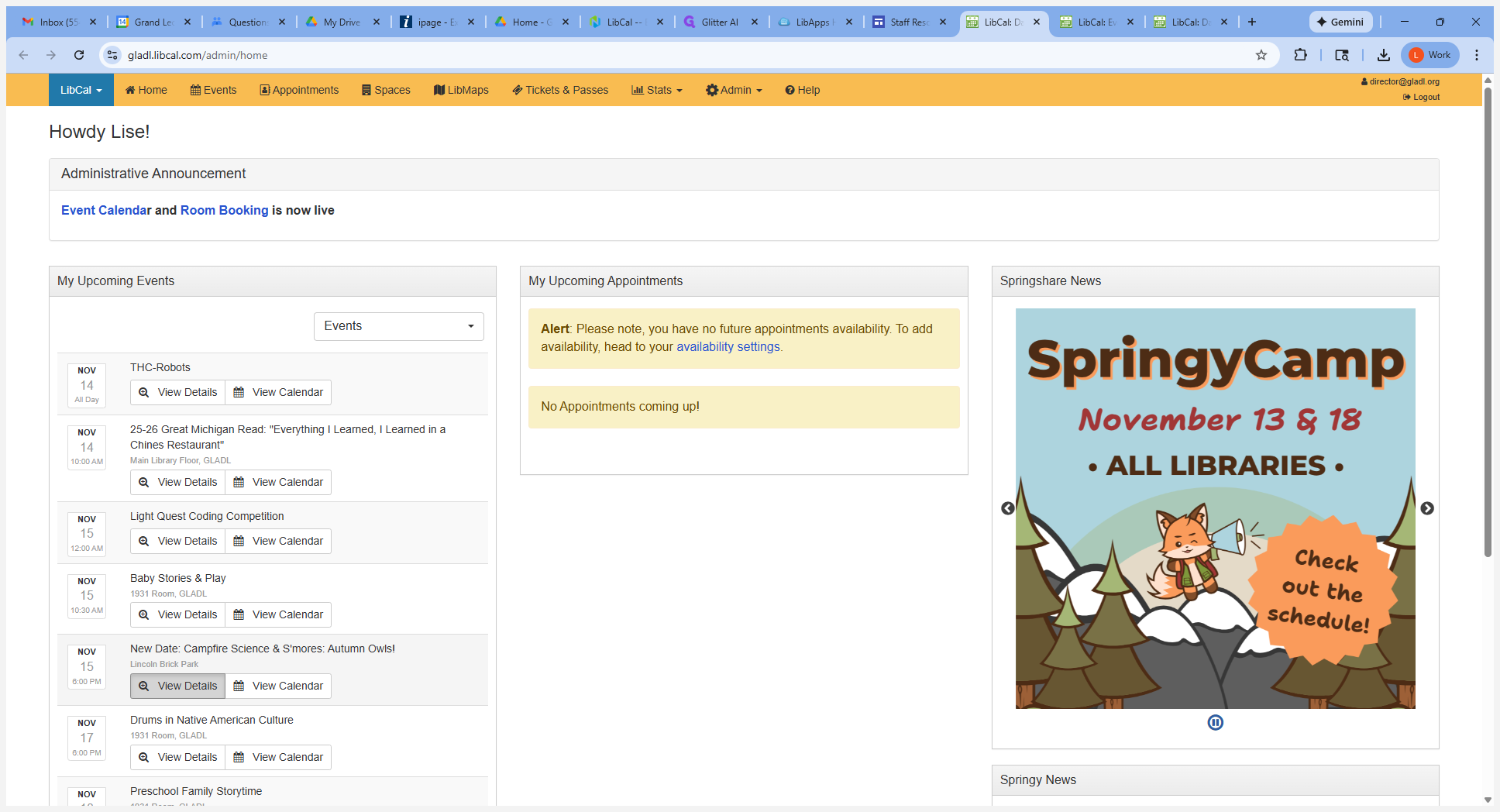Screen dimensions: 1500x812
Task: Open the availability settings link
Action: pyautogui.click(x=728, y=346)
